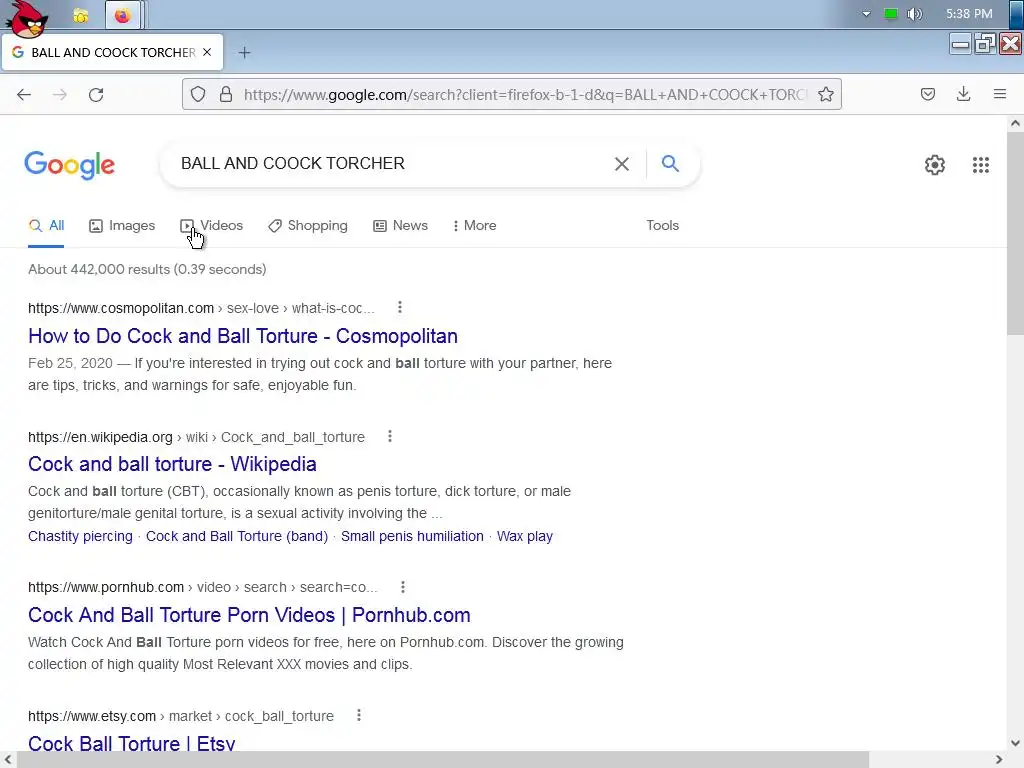Image resolution: width=1024 pixels, height=768 pixels.
Task: Click the en.wikipedia.org result URL breadcrumb
Action: coord(196,437)
